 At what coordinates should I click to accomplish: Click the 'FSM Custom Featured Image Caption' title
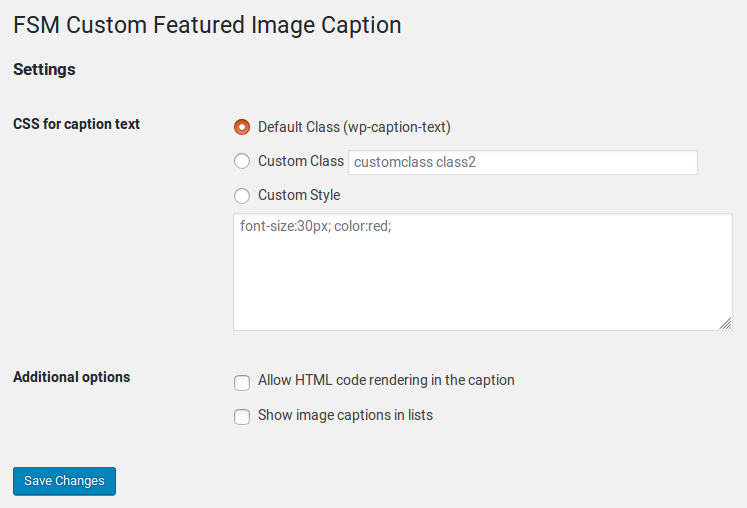207,25
